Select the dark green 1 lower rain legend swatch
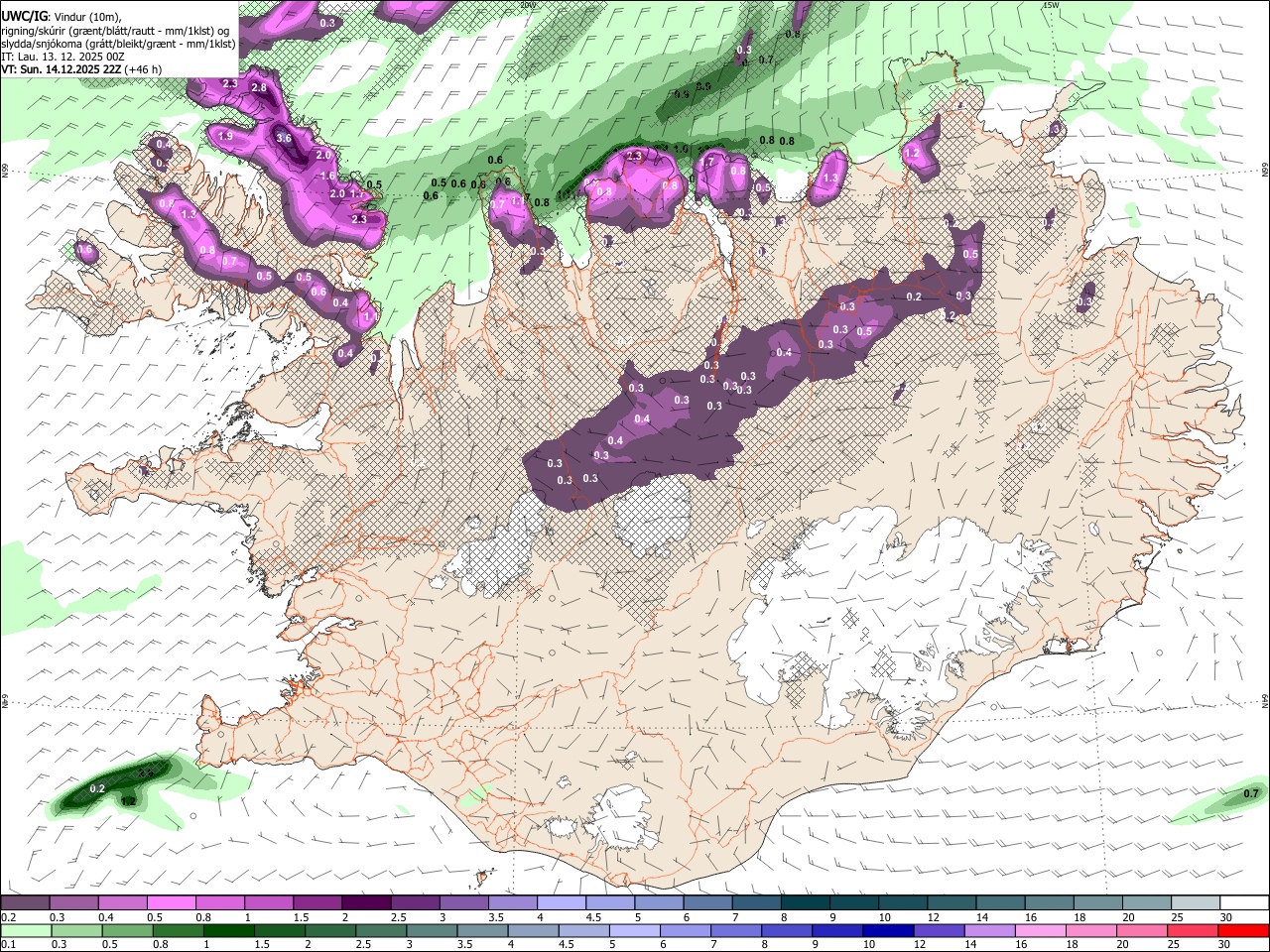This screenshot has width=1270, height=952. [228, 930]
